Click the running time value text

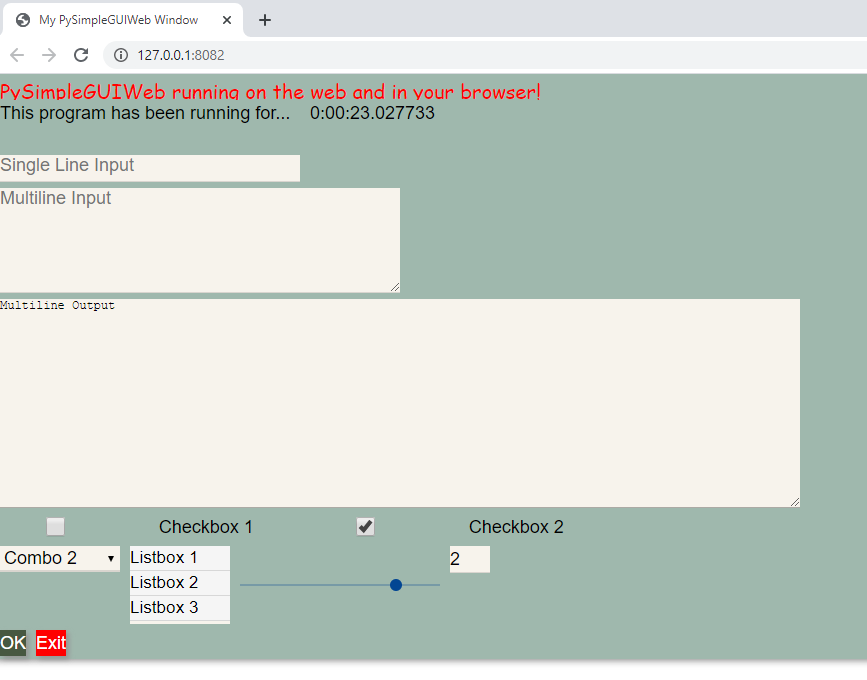(x=372, y=113)
